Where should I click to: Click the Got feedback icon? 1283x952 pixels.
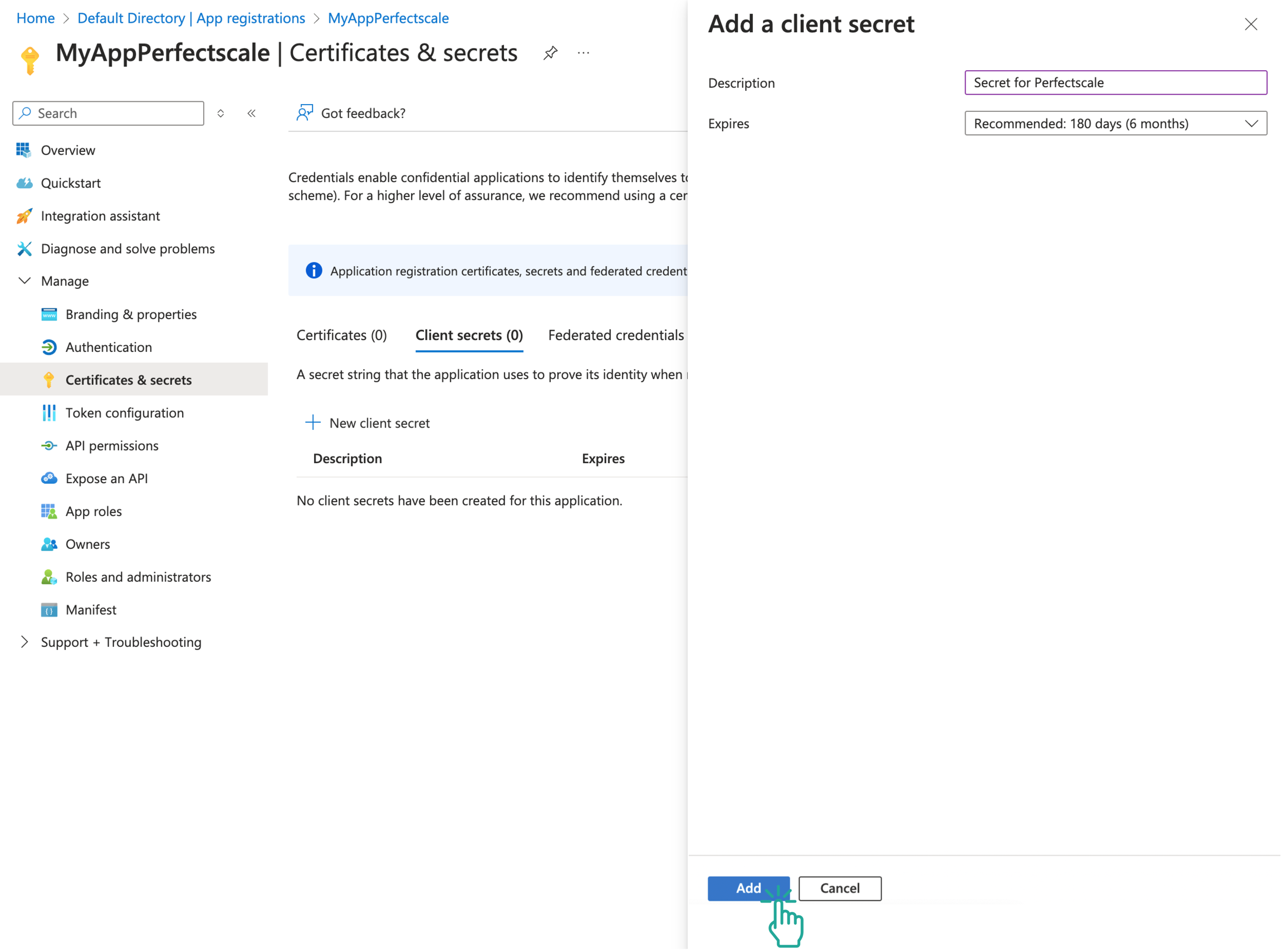305,113
